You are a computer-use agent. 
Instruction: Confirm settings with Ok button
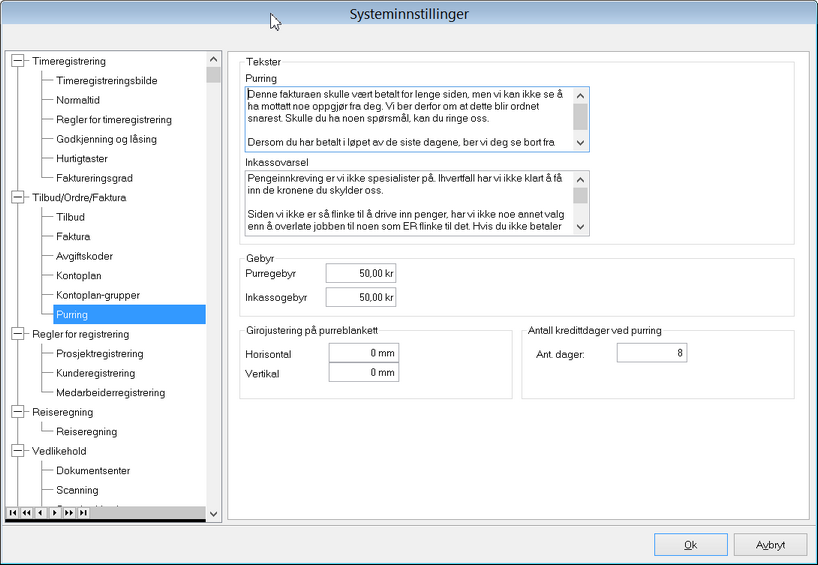tap(691, 545)
